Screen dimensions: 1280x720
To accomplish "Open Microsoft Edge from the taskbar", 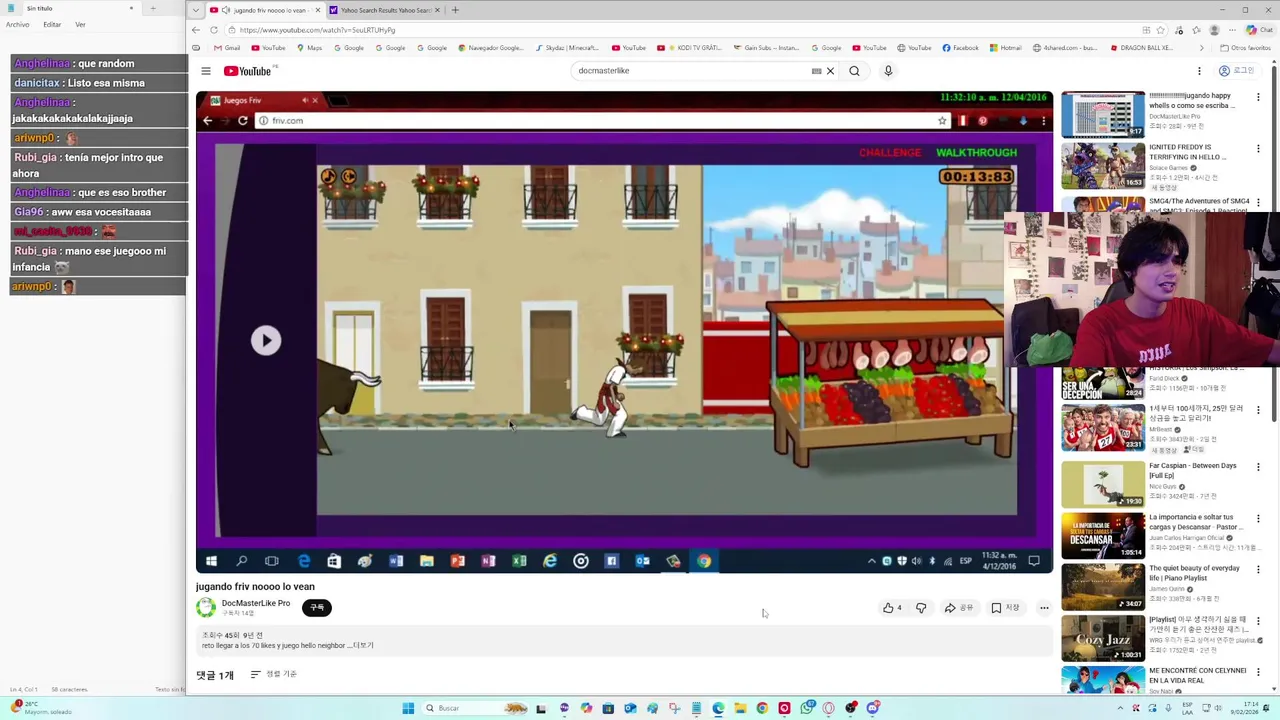I will (x=718, y=708).
